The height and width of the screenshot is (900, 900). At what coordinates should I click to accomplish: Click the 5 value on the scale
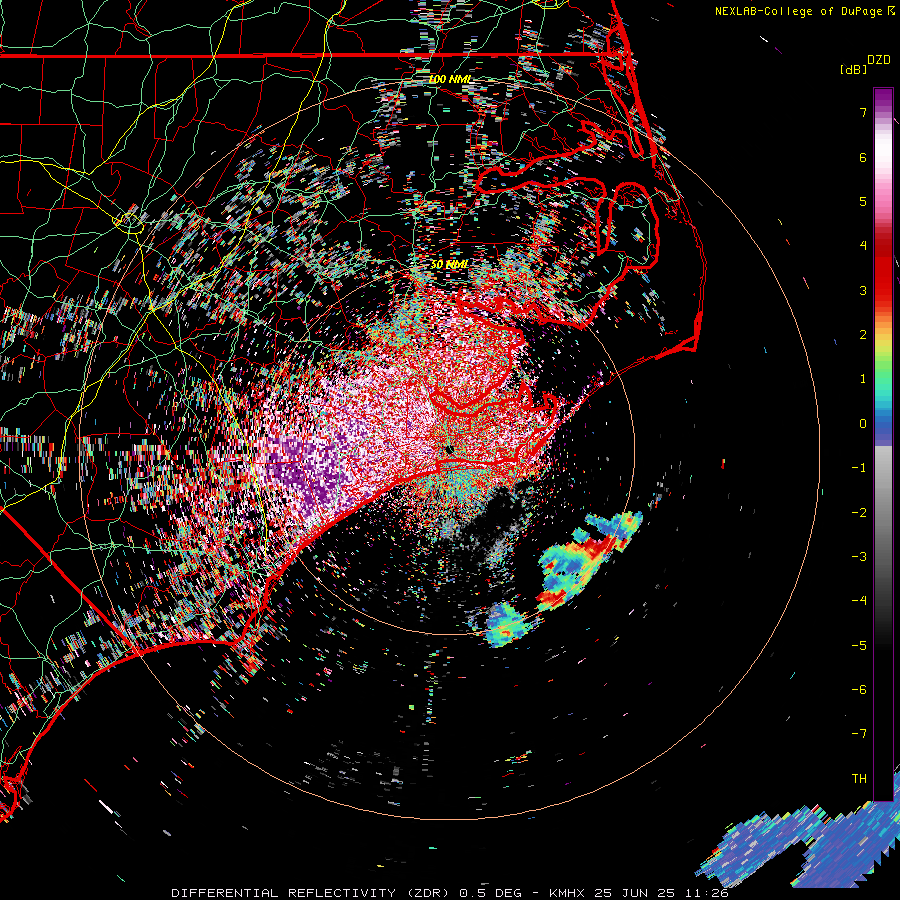click(x=863, y=201)
